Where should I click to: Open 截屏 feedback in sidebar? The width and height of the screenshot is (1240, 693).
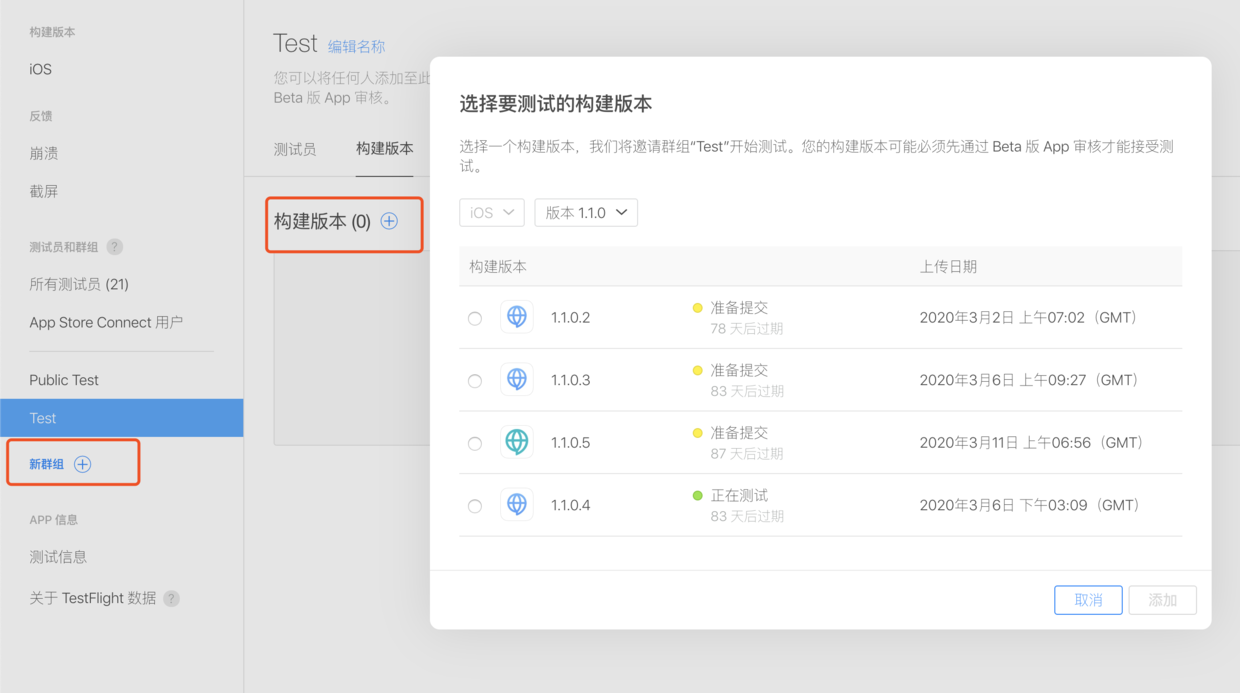[44, 191]
